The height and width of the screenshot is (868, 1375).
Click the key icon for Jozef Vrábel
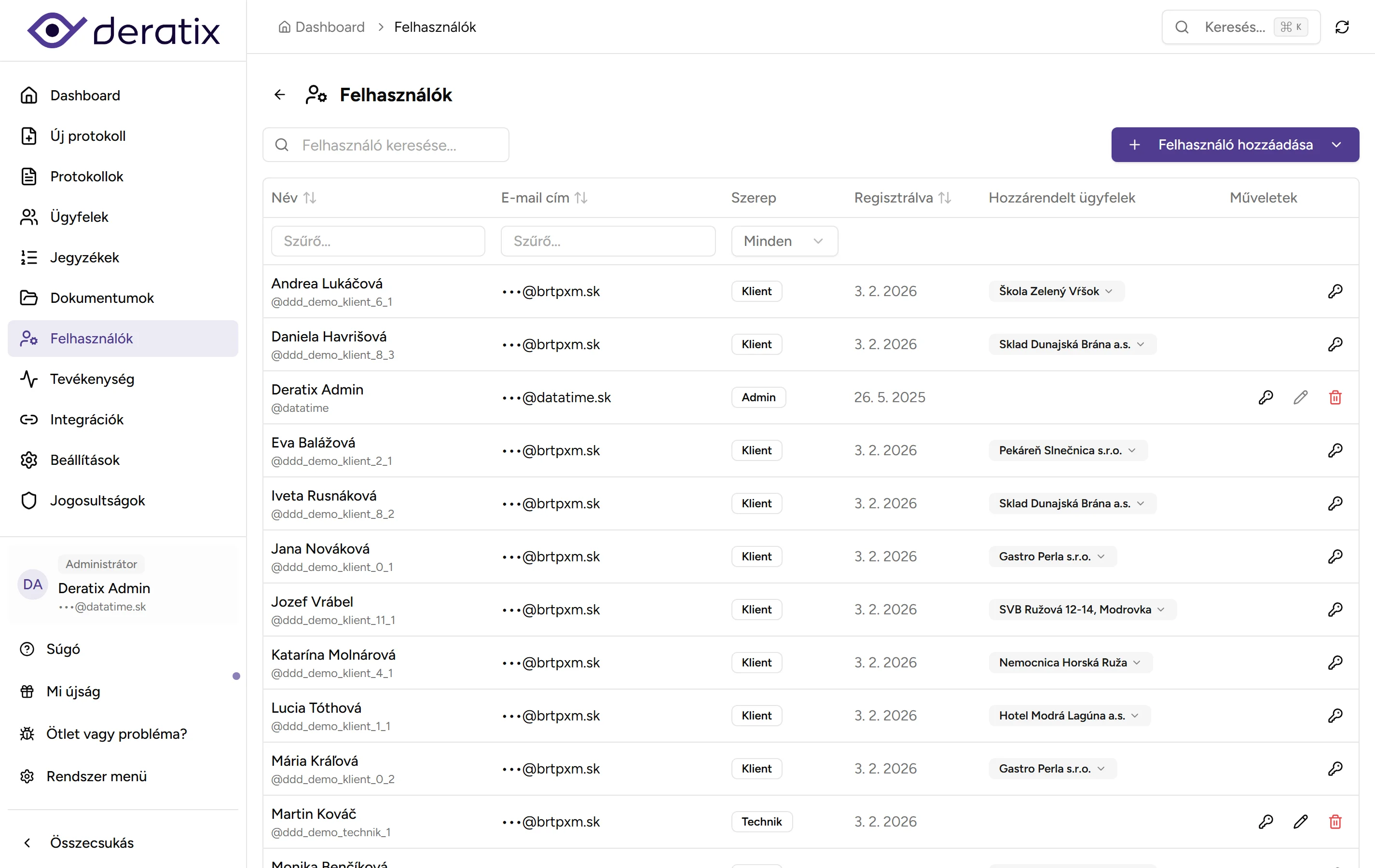(x=1335, y=610)
